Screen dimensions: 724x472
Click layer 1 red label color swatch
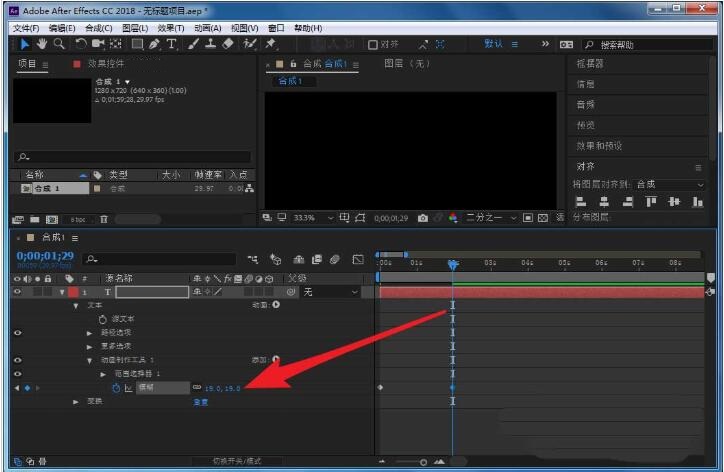(x=73, y=292)
